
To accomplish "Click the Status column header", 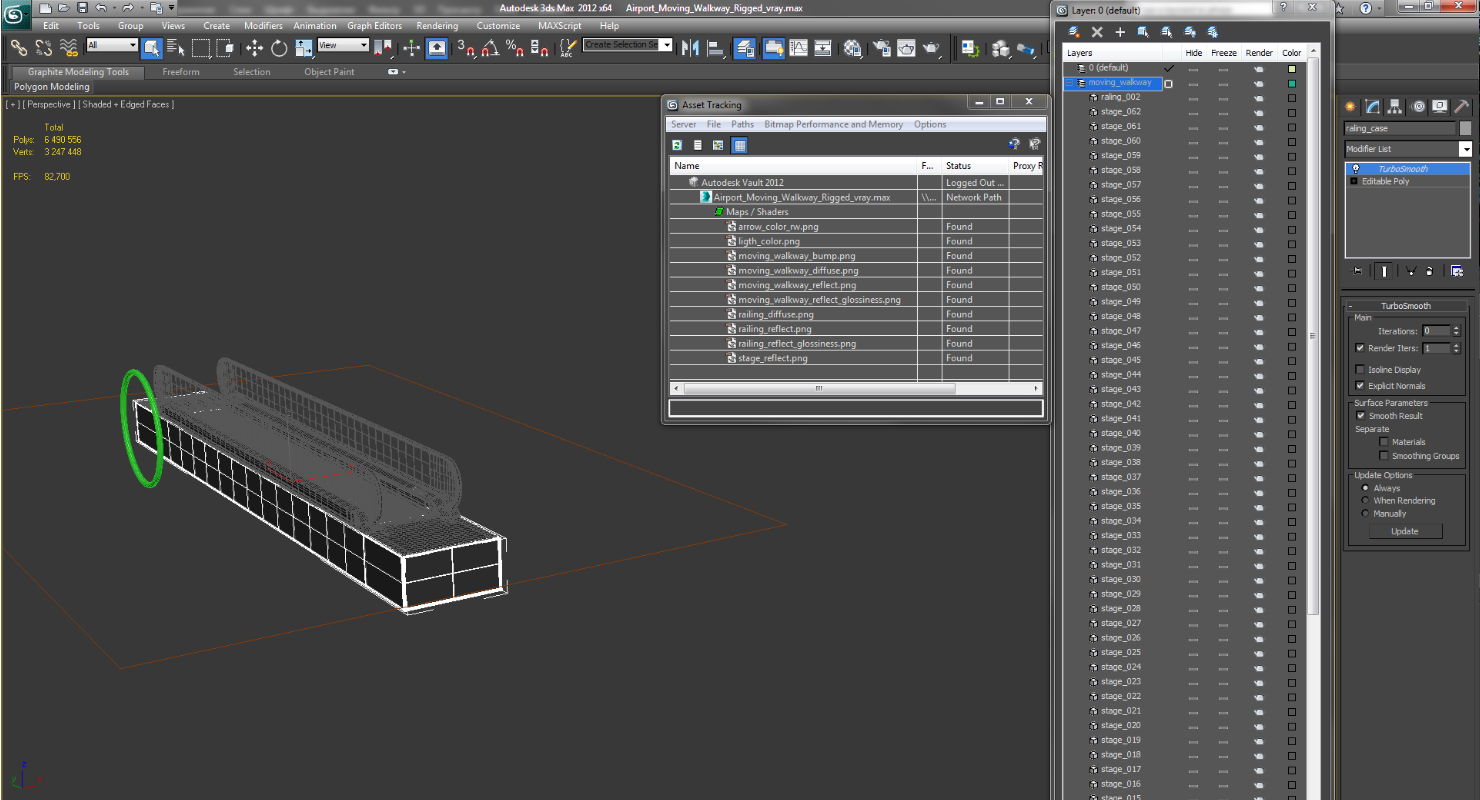I will click(975, 166).
